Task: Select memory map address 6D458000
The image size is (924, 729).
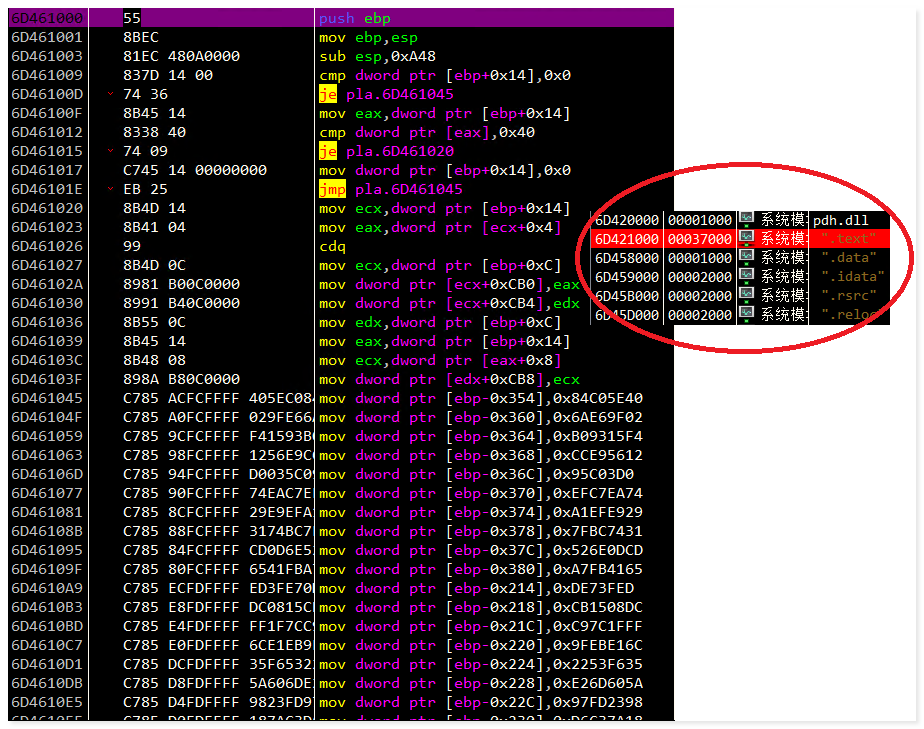Action: point(627,258)
